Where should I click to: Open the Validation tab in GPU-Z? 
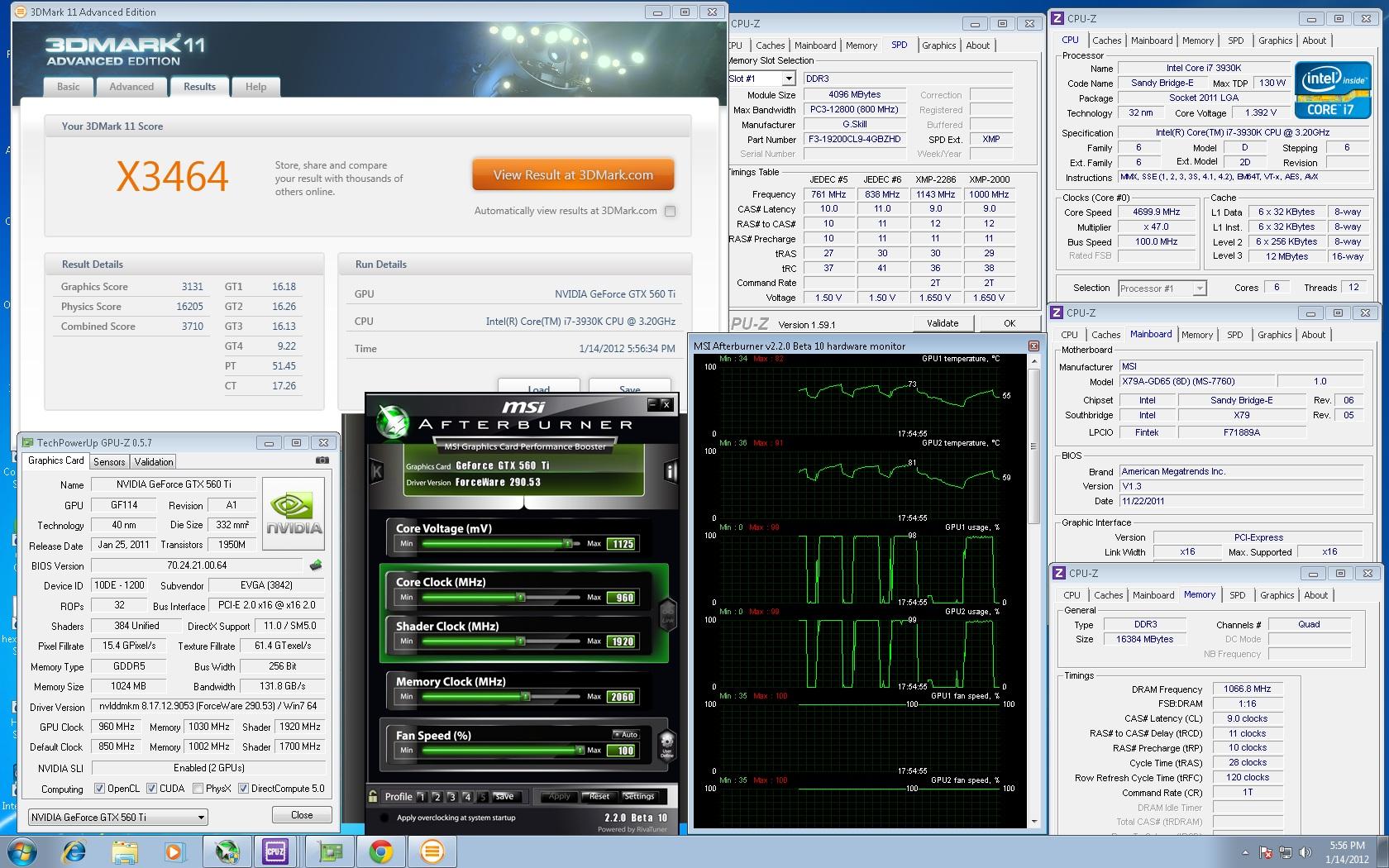tap(154, 462)
